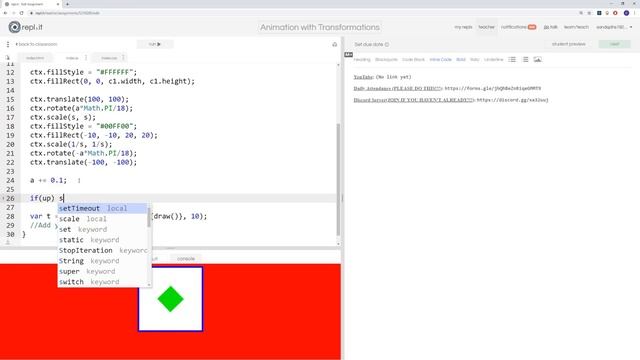Open my repls page
Image resolution: width=640 pixels, height=360 pixels.
463,27
